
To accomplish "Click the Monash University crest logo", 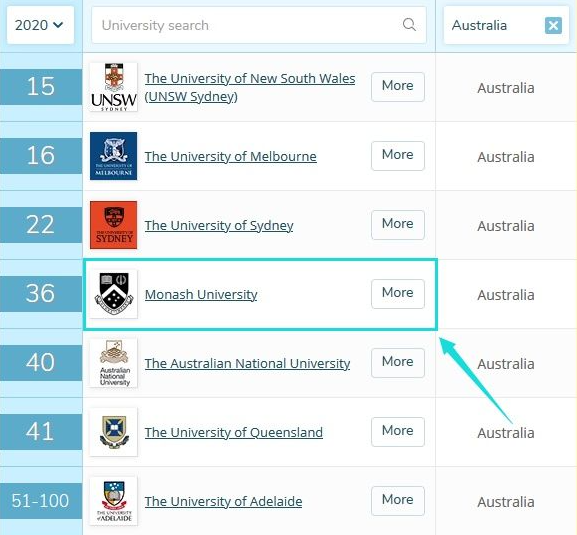I will (114, 294).
